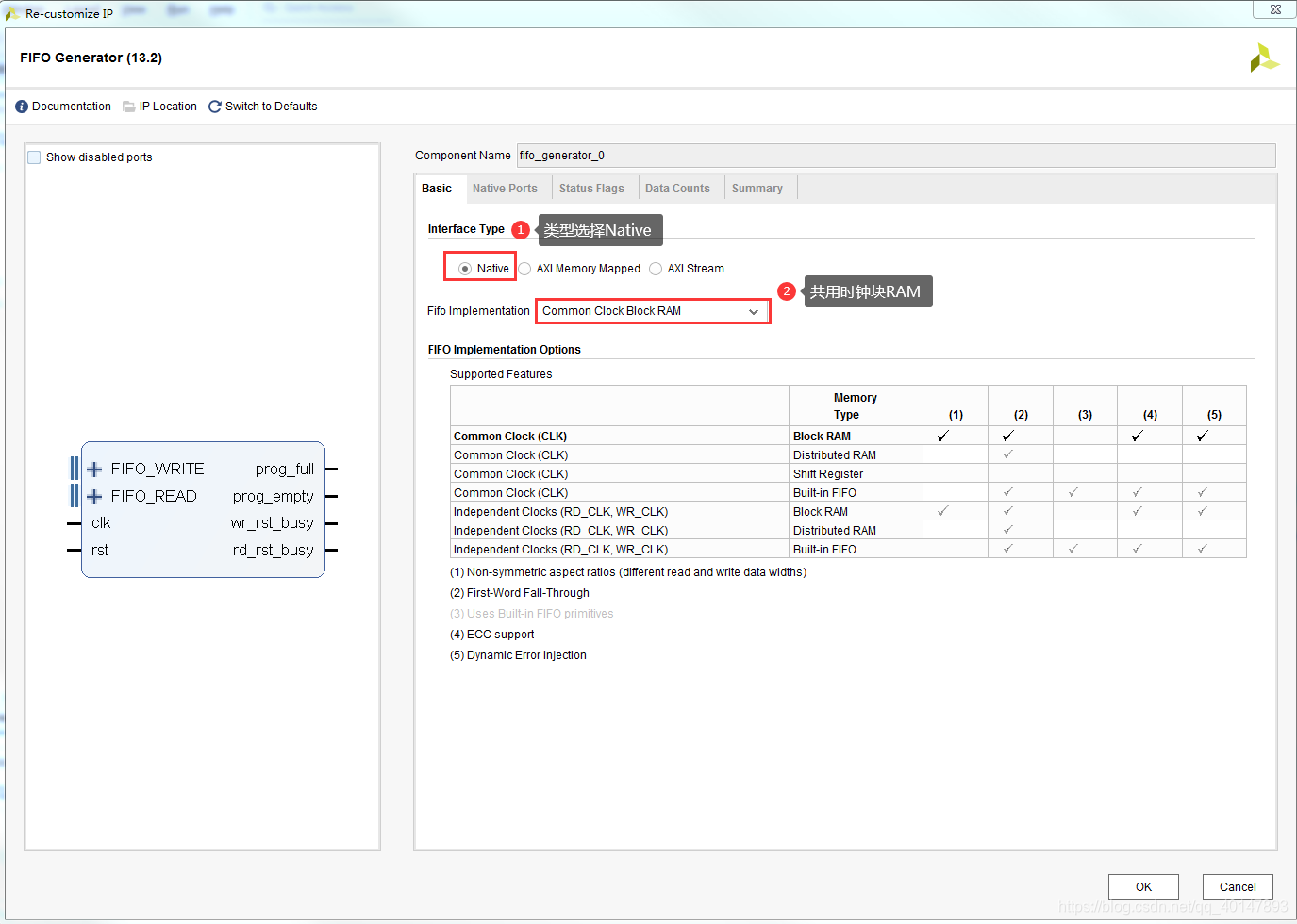
Task: Click the rst port label
Action: 100,551
